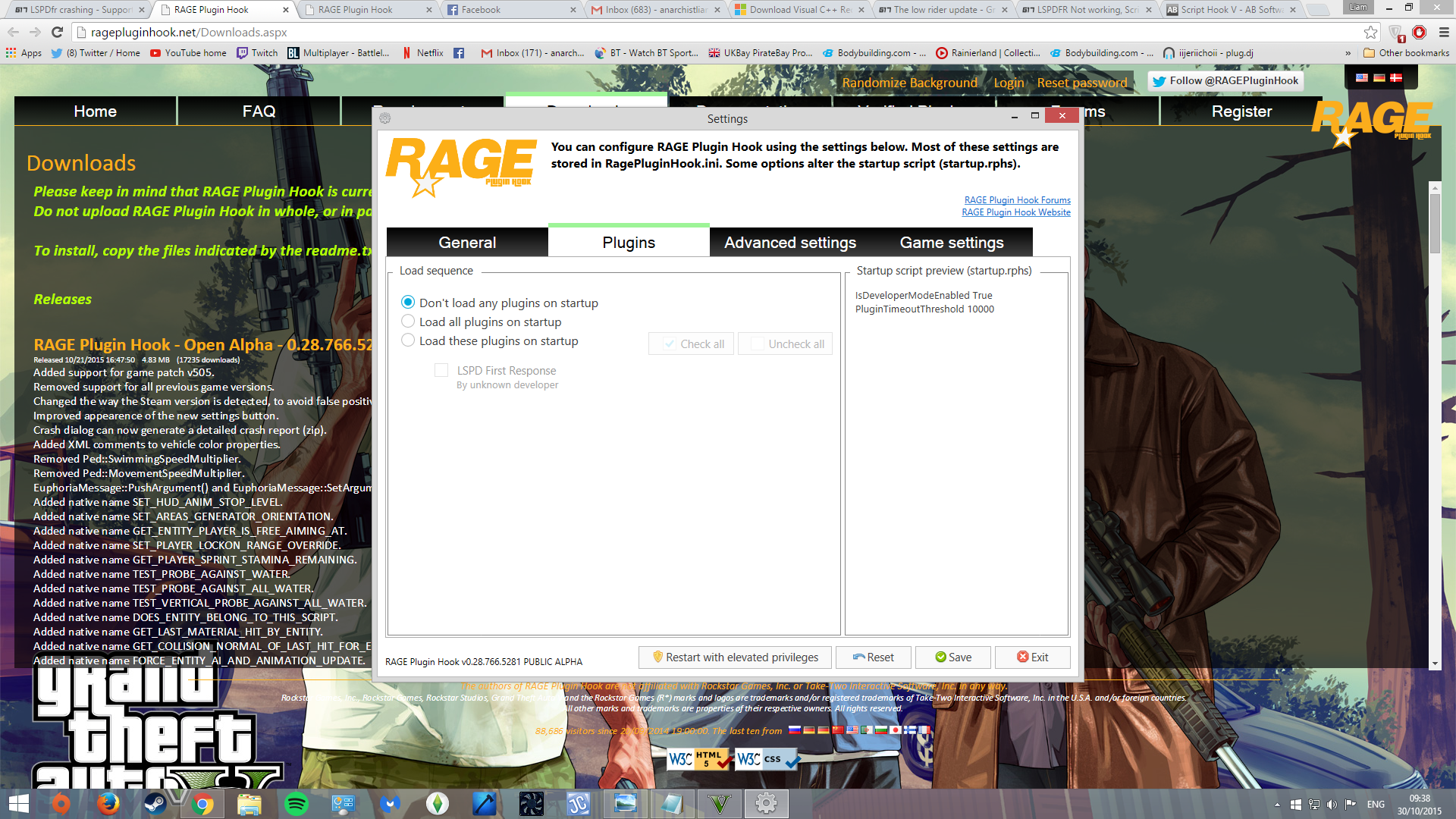1456x819 pixels.
Task: Open the Origin taskbar icon
Action: 61,804
